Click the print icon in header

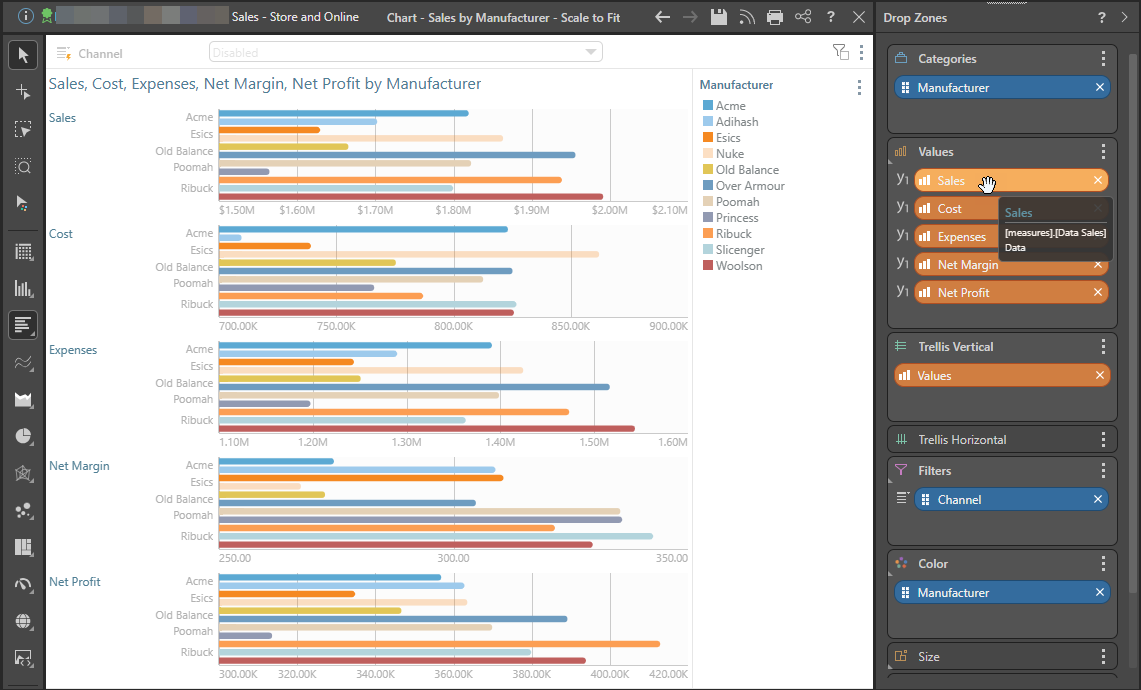(x=775, y=17)
